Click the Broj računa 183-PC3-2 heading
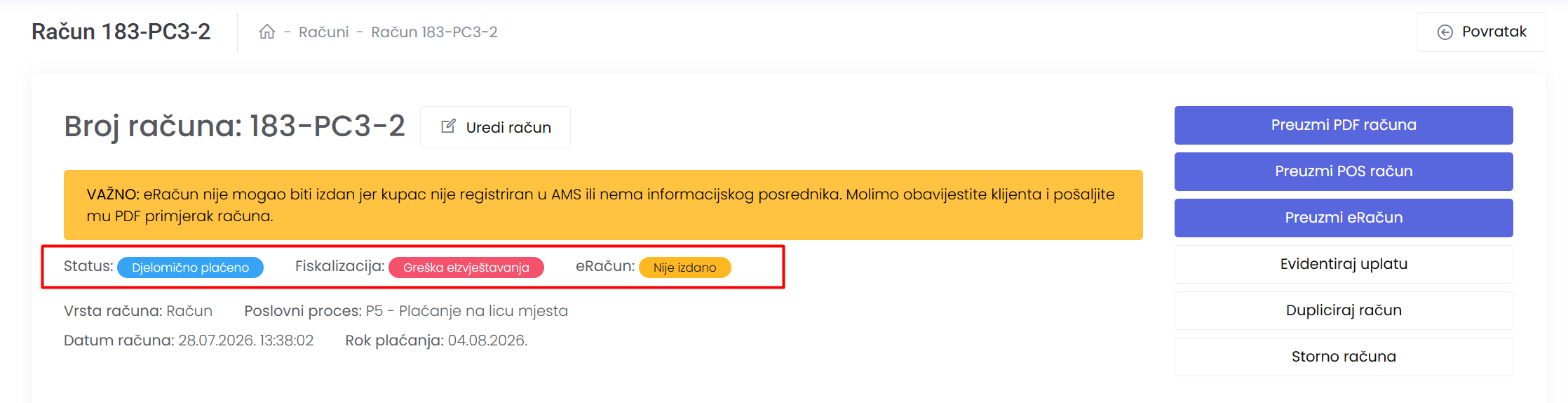 [x=234, y=126]
